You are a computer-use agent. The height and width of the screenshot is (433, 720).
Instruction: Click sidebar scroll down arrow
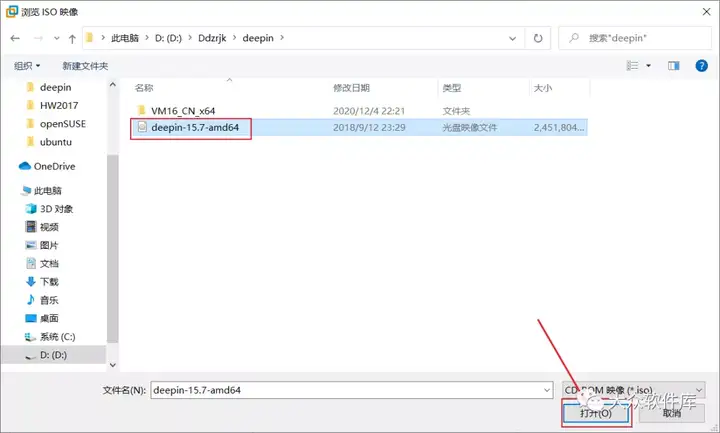pyautogui.click(x=112, y=365)
